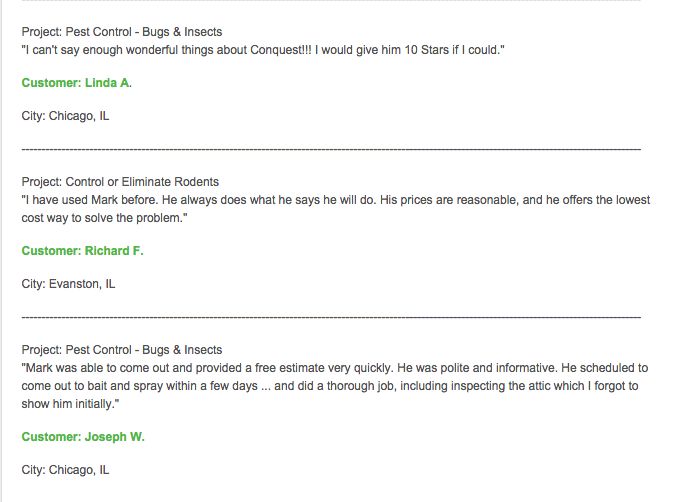Click the Chicago city line under Joseph W.
Viewport: 676px width, 502px height.
pos(65,469)
